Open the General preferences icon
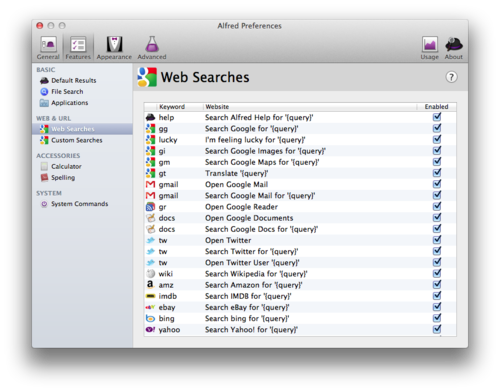The image size is (500, 392). 48,48
